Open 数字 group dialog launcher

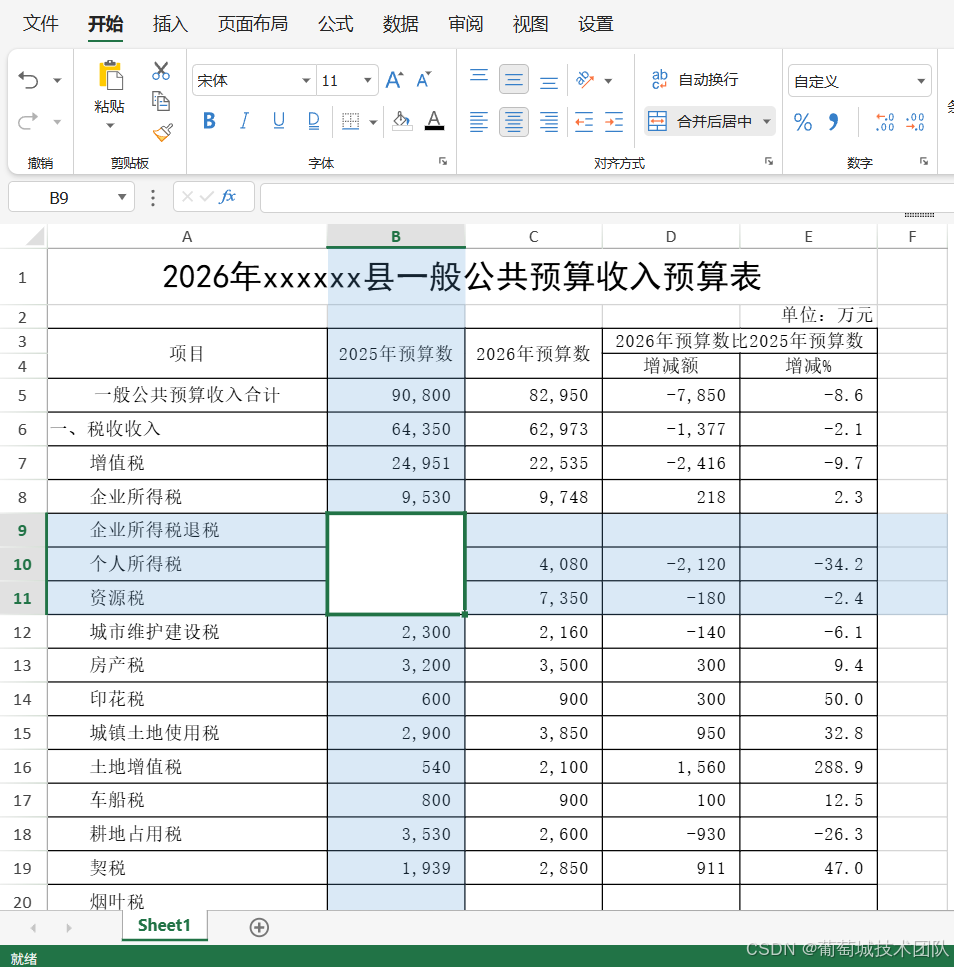pos(924,162)
